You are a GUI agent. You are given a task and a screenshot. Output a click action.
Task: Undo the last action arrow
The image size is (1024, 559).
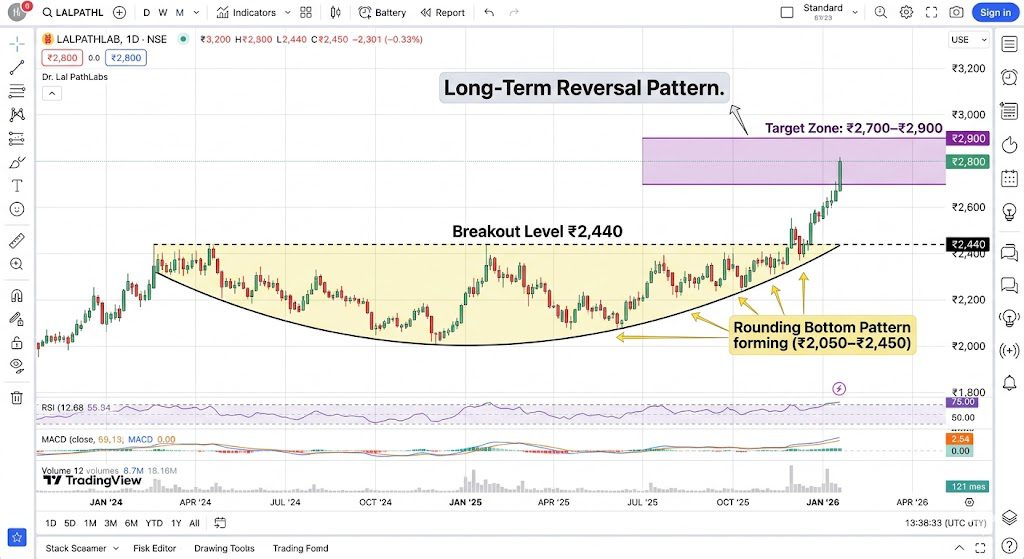pyautogui.click(x=489, y=12)
